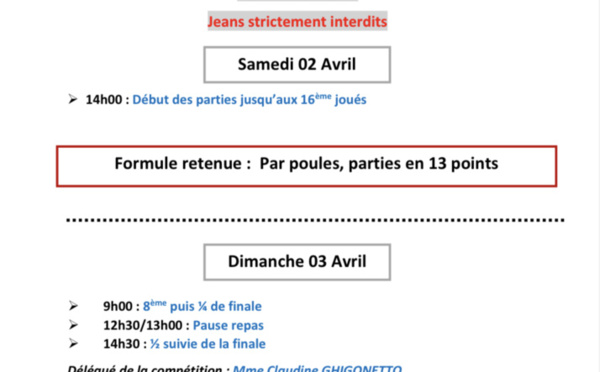
Task: Click the Jeans strictement interdits heading
Action: [297, 21]
